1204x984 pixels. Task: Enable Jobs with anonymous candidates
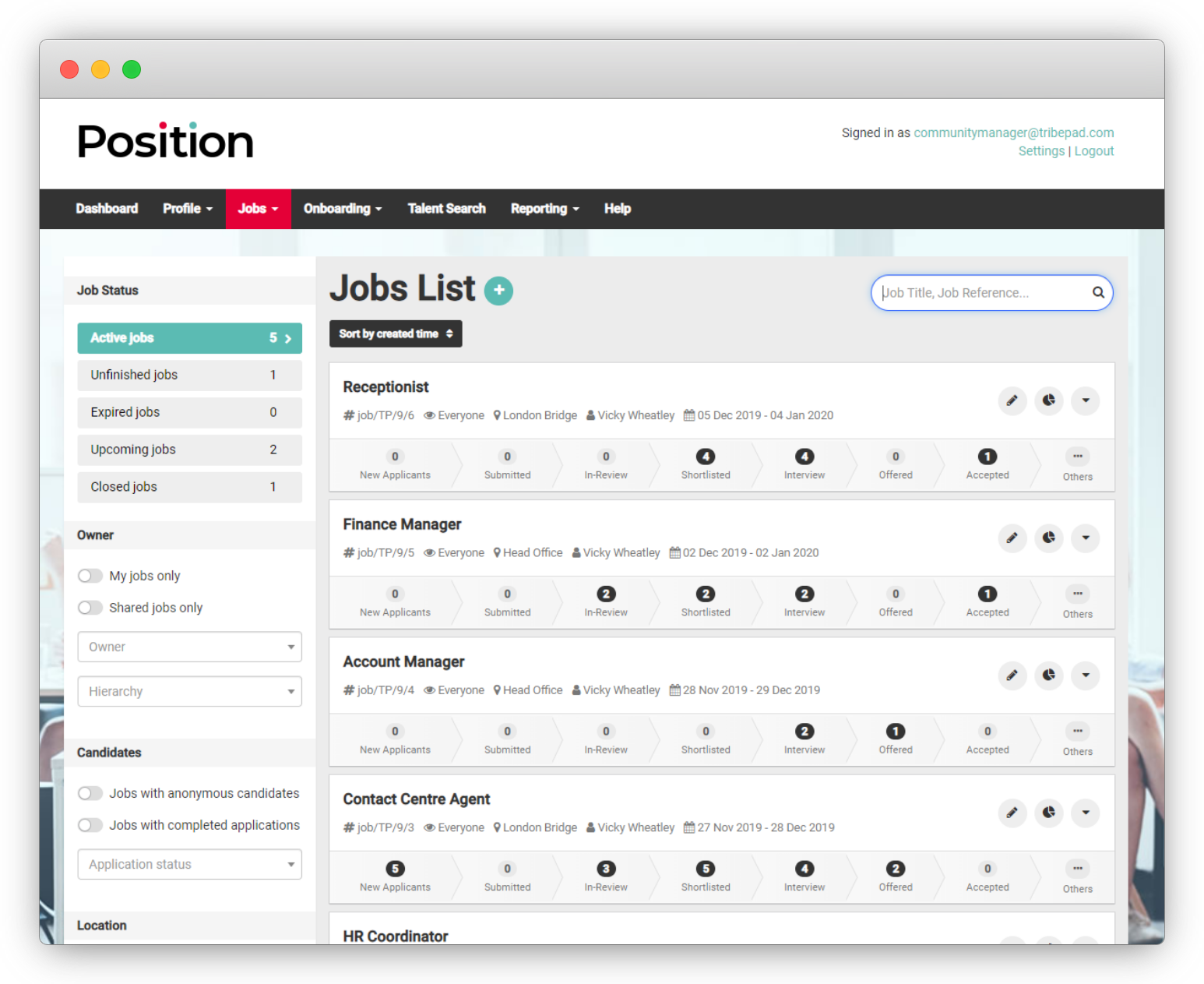(90, 792)
